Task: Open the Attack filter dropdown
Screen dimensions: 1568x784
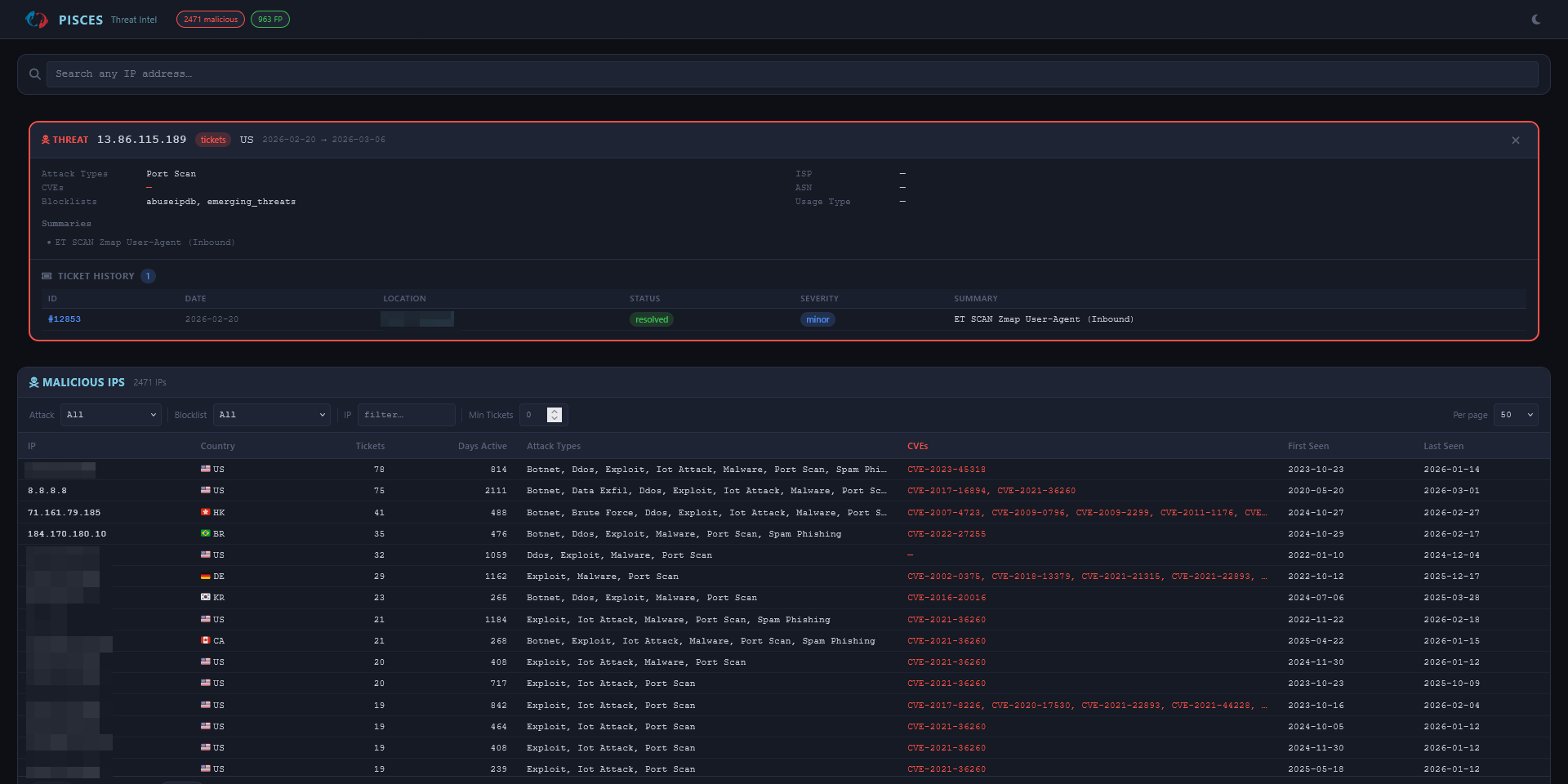Action: (x=110, y=415)
